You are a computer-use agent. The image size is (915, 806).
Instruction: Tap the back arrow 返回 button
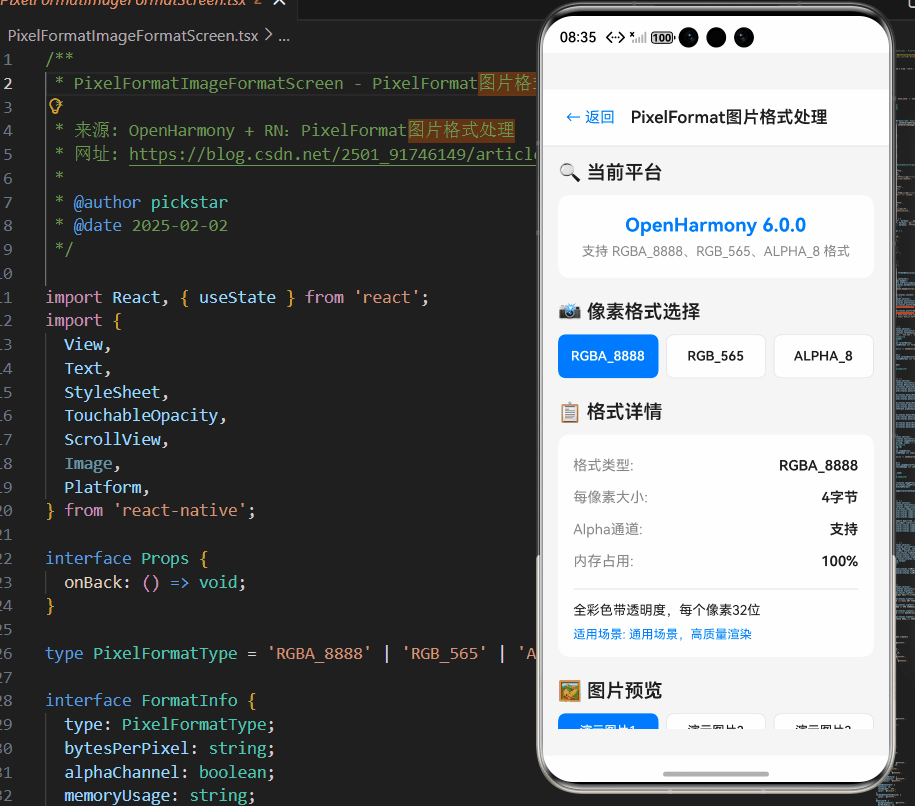[590, 117]
